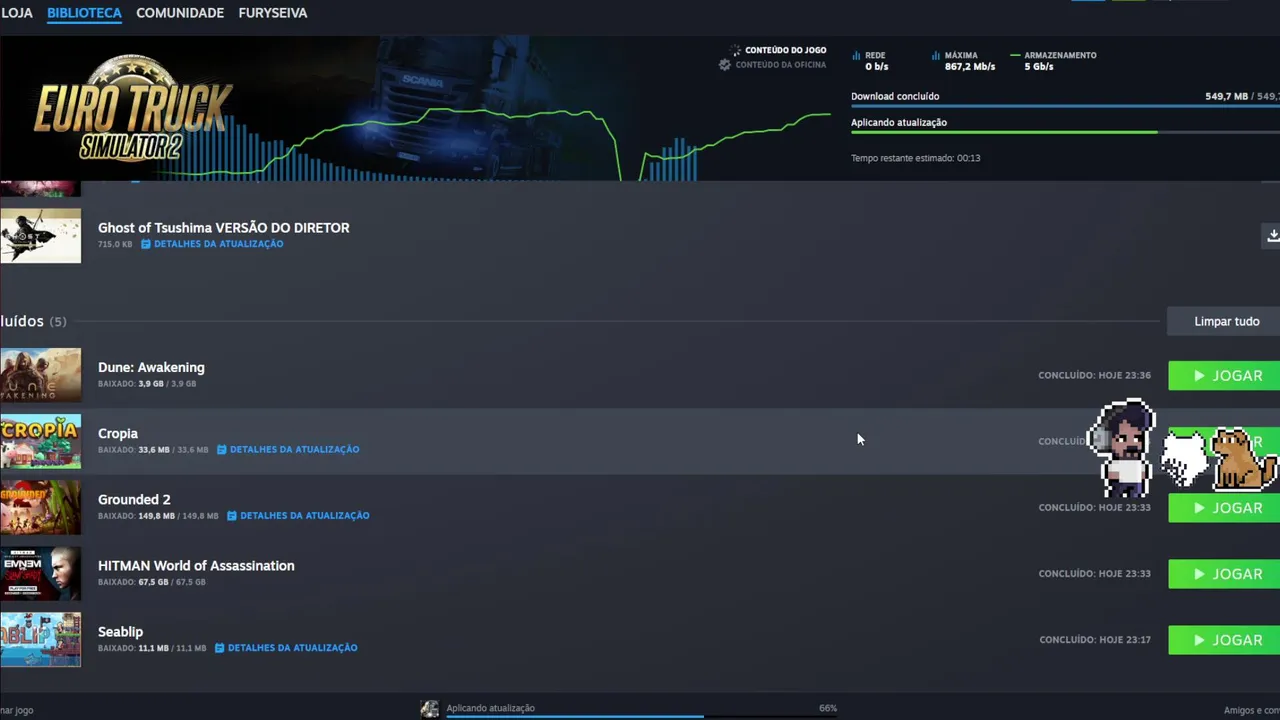Open the Seablip thumbnail
The height and width of the screenshot is (720, 1280).
pyautogui.click(x=40, y=639)
